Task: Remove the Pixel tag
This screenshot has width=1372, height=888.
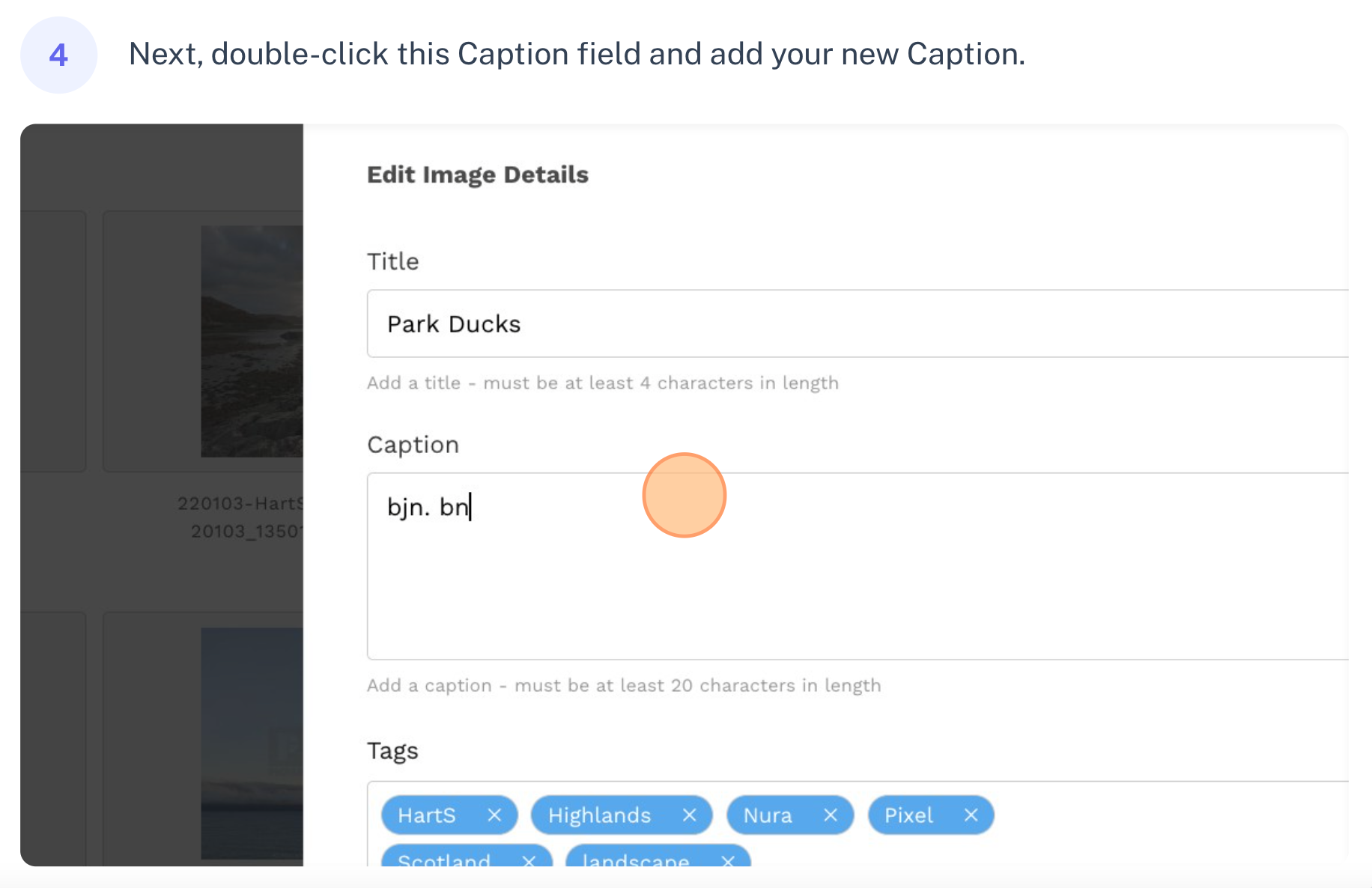Action: pos(971,815)
